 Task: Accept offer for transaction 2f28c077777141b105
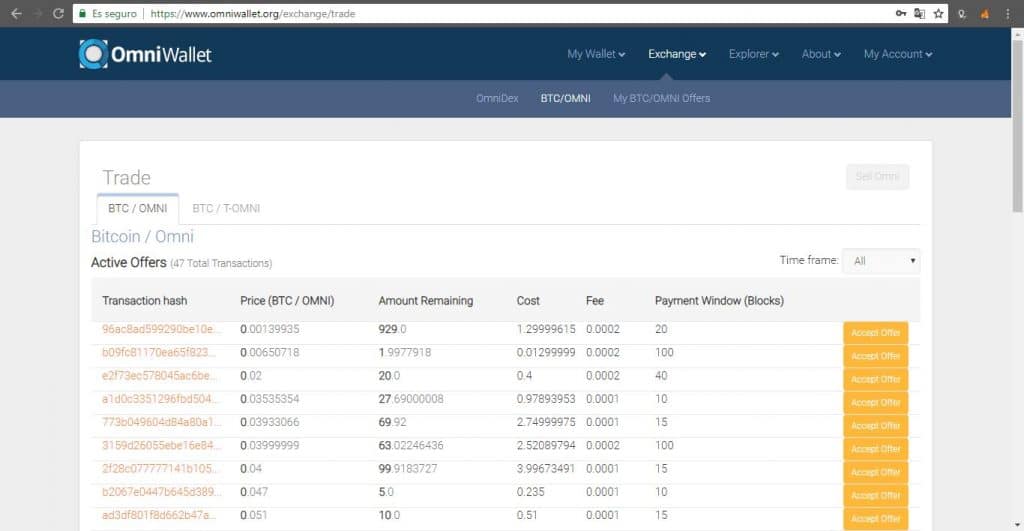click(x=875, y=472)
